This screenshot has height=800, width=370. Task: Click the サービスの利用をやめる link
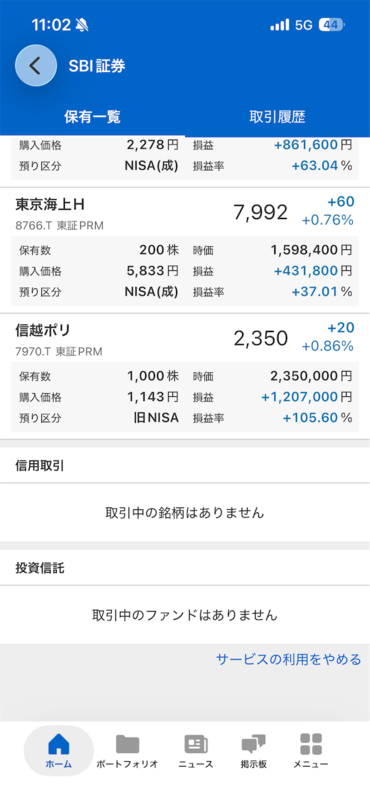(x=289, y=659)
